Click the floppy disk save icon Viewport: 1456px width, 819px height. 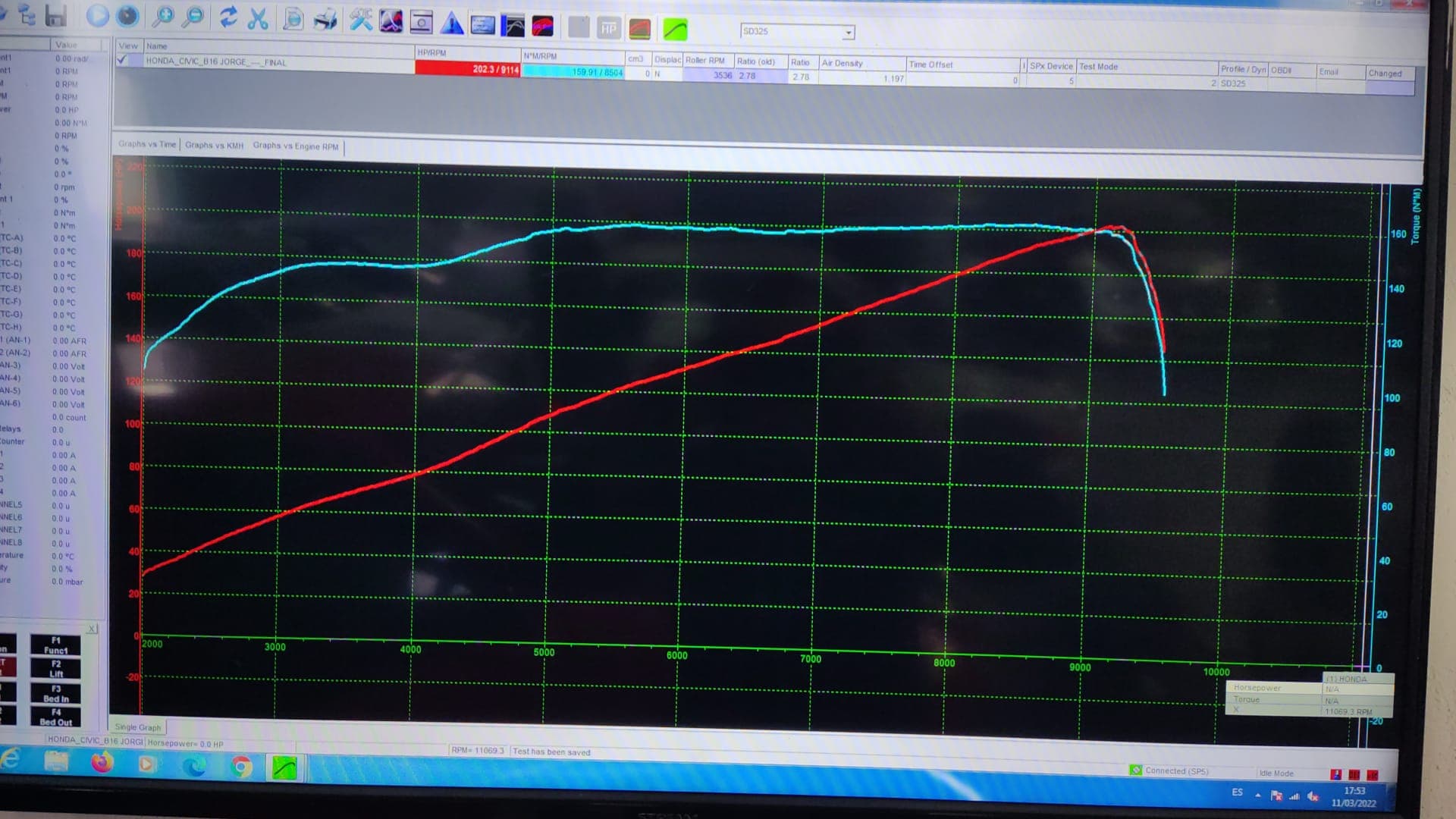[x=55, y=16]
